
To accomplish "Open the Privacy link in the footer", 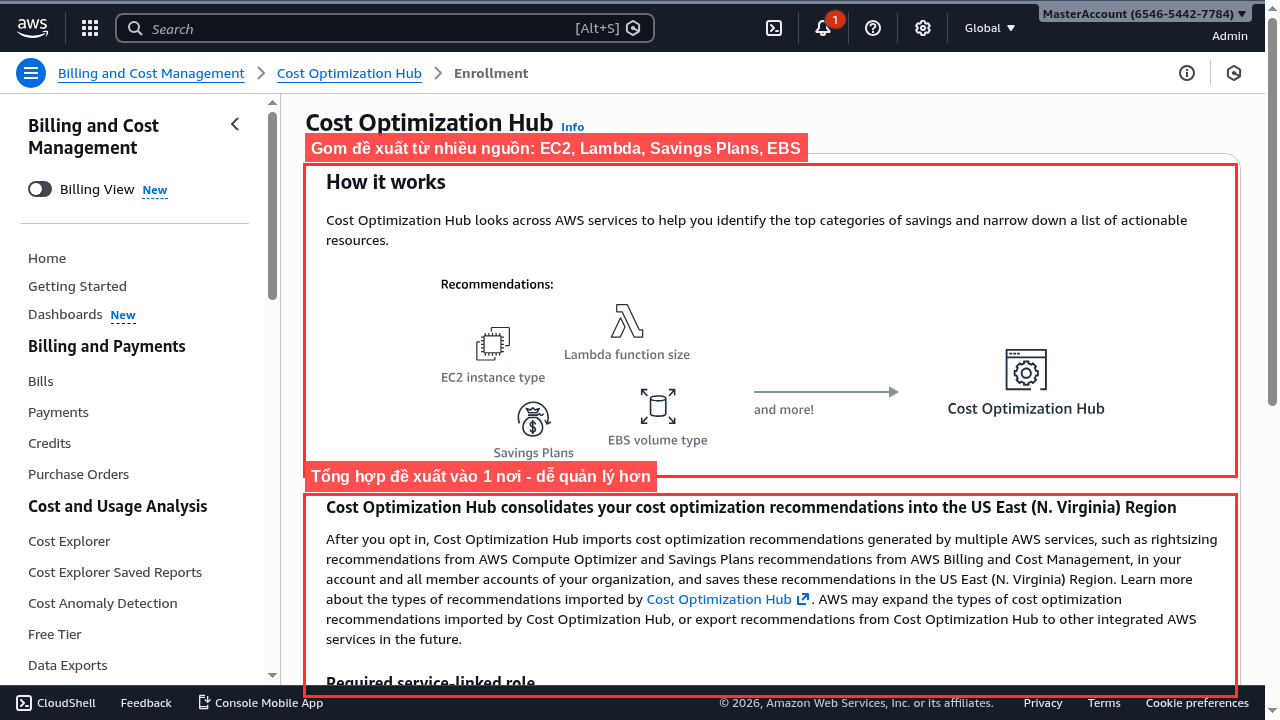I will point(1042,703).
